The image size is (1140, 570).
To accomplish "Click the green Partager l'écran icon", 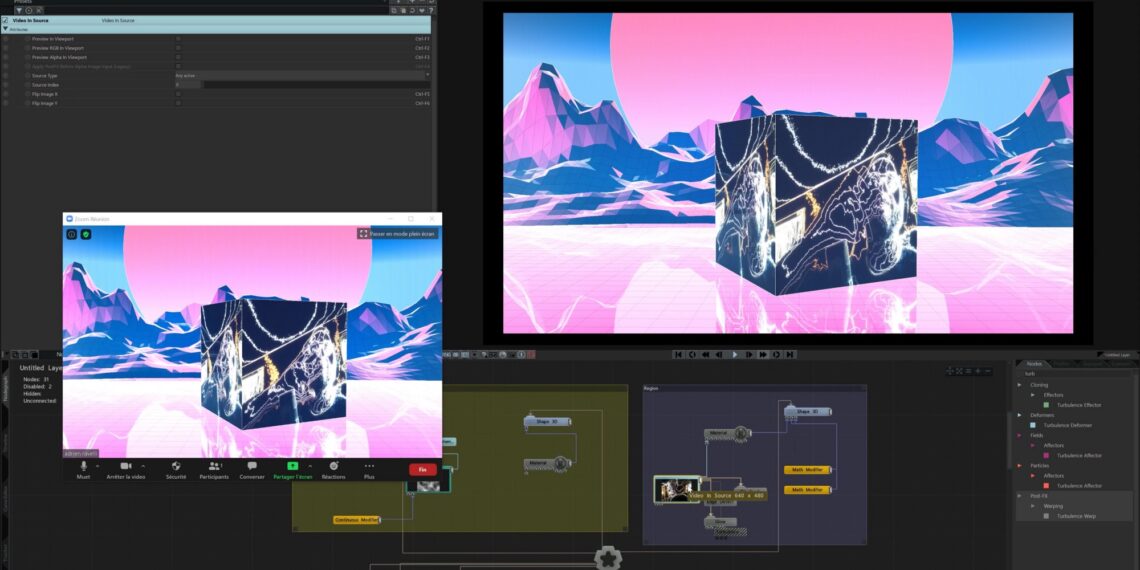I will 292,466.
